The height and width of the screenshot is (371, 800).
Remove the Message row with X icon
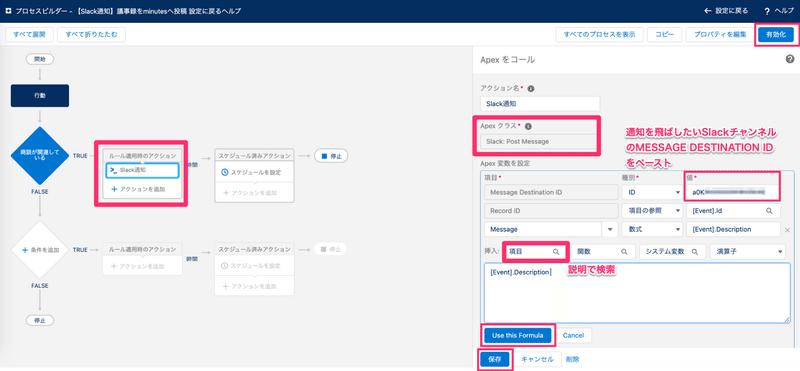coord(788,230)
